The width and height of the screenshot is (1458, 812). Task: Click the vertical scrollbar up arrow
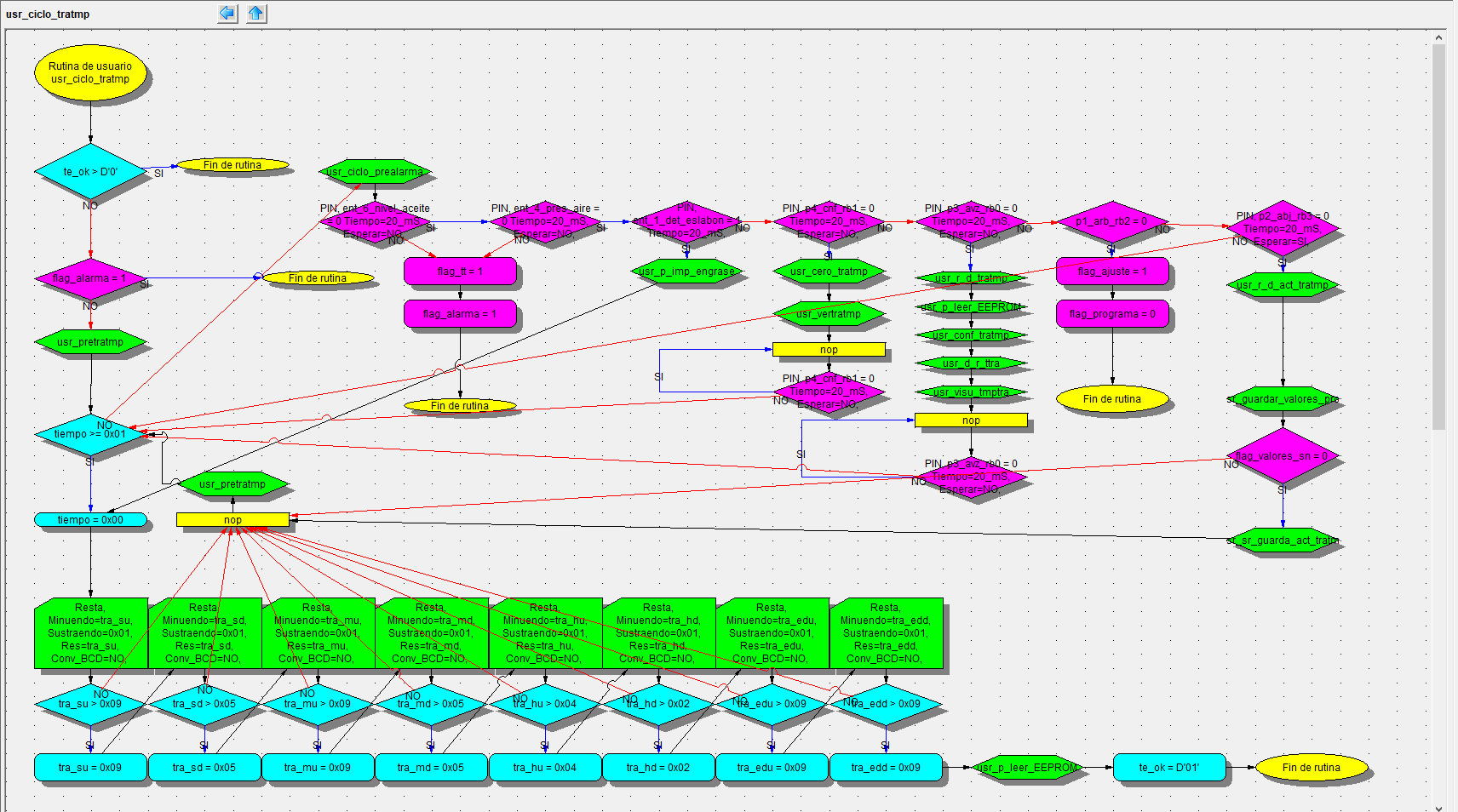point(1438,37)
